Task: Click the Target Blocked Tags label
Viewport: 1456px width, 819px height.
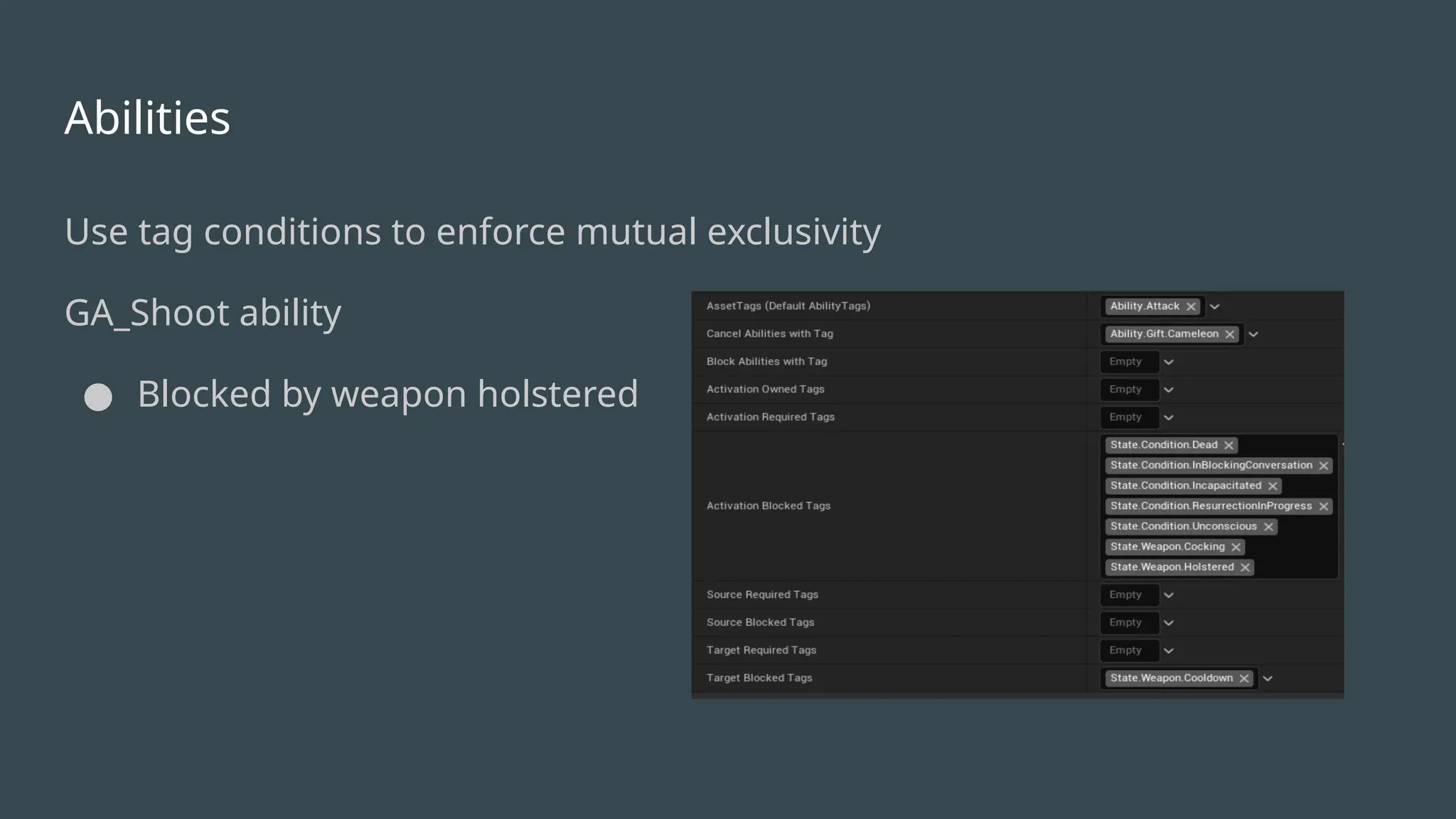Action: coord(759,678)
